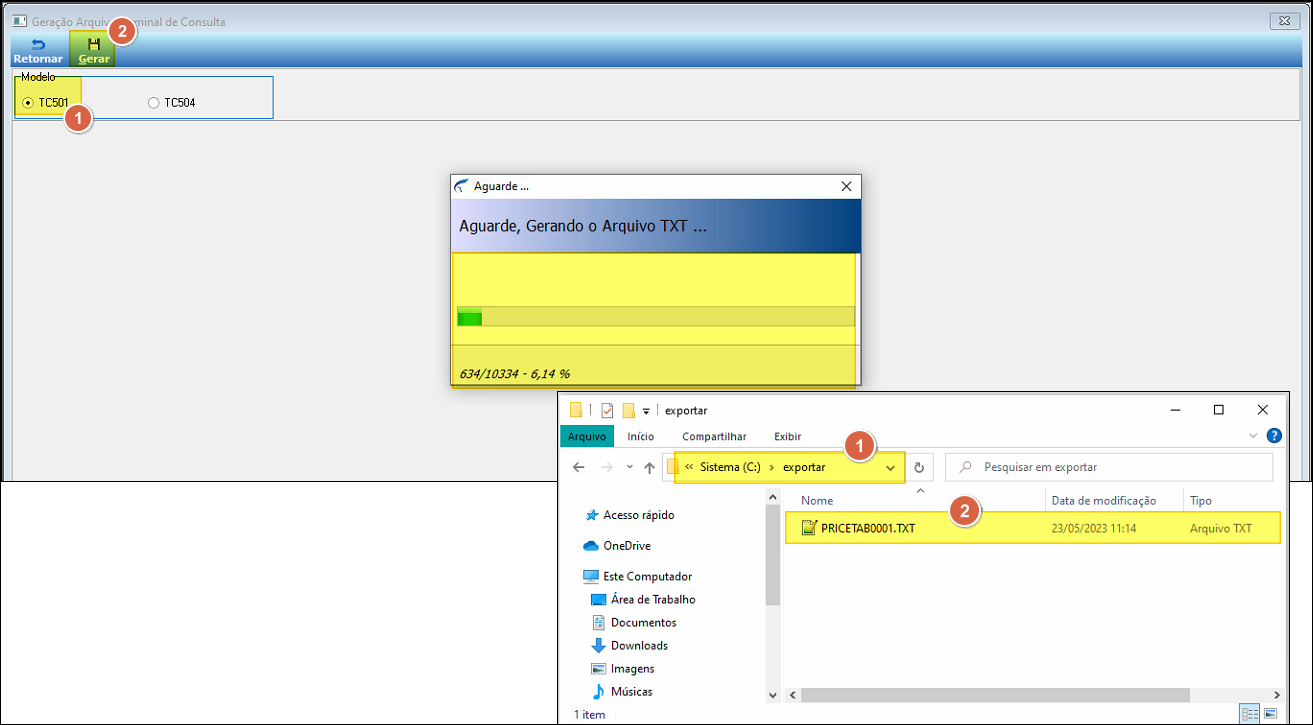The height and width of the screenshot is (725, 1313).
Task: Open the customize quick access toolbar dropdown
Action: coord(646,410)
